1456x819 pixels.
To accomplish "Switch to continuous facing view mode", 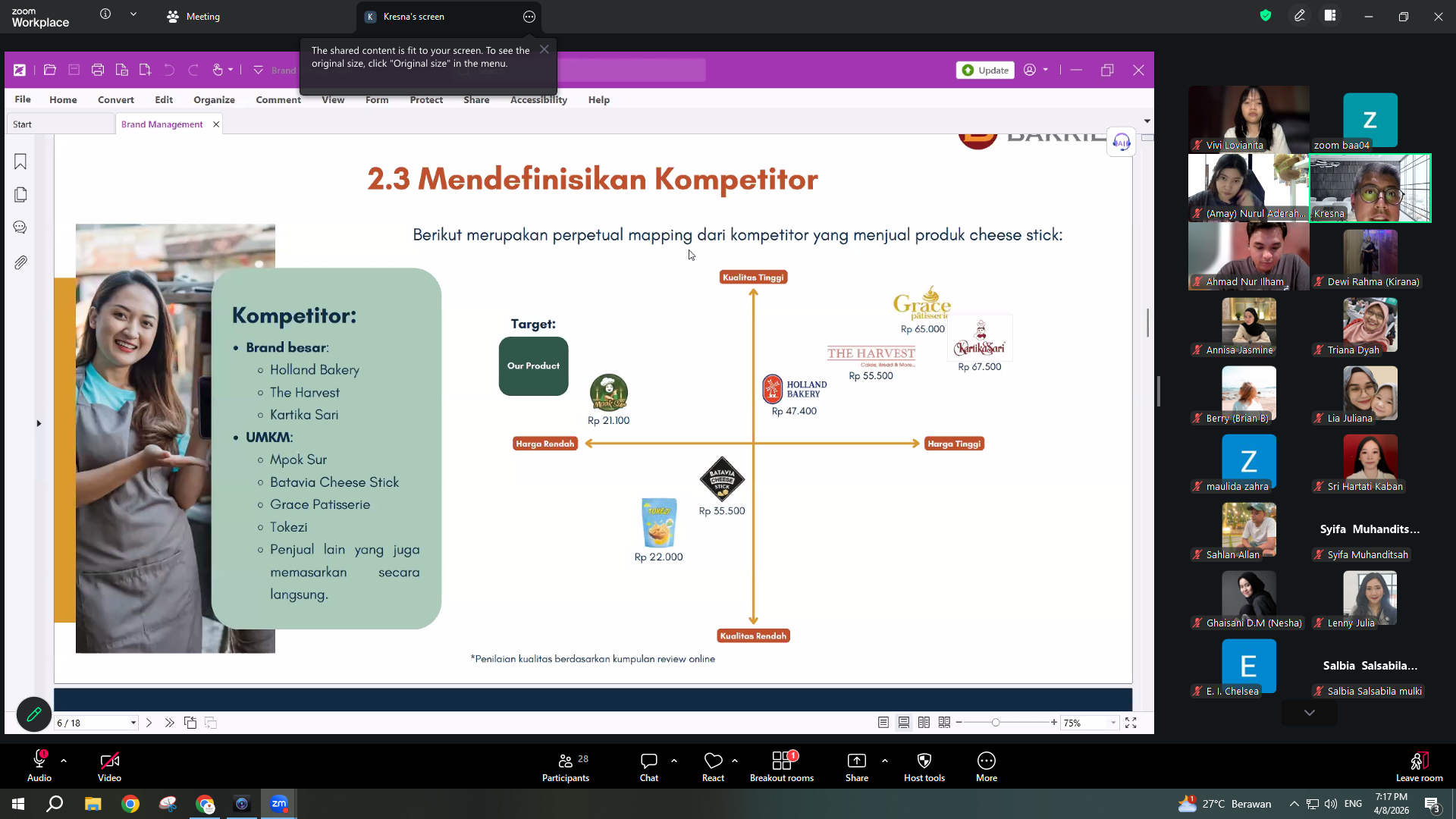I will coord(944,723).
